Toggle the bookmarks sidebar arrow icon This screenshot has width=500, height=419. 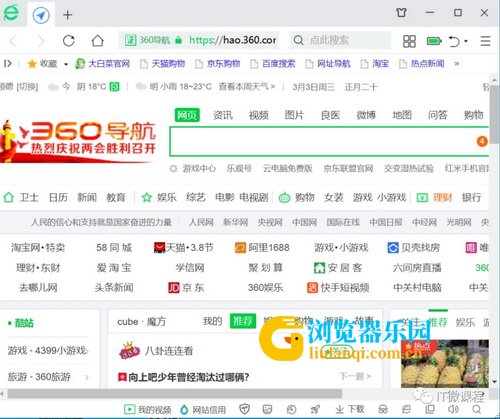click(8, 63)
